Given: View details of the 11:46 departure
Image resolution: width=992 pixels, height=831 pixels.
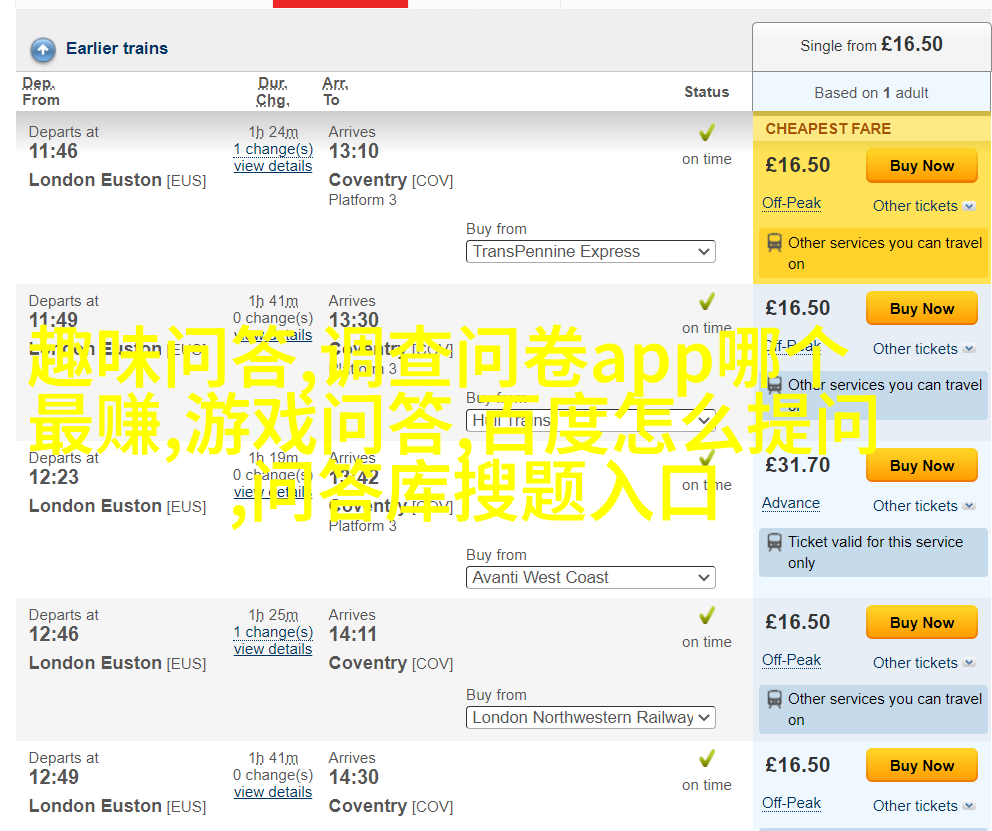Looking at the screenshot, I should 273,166.
